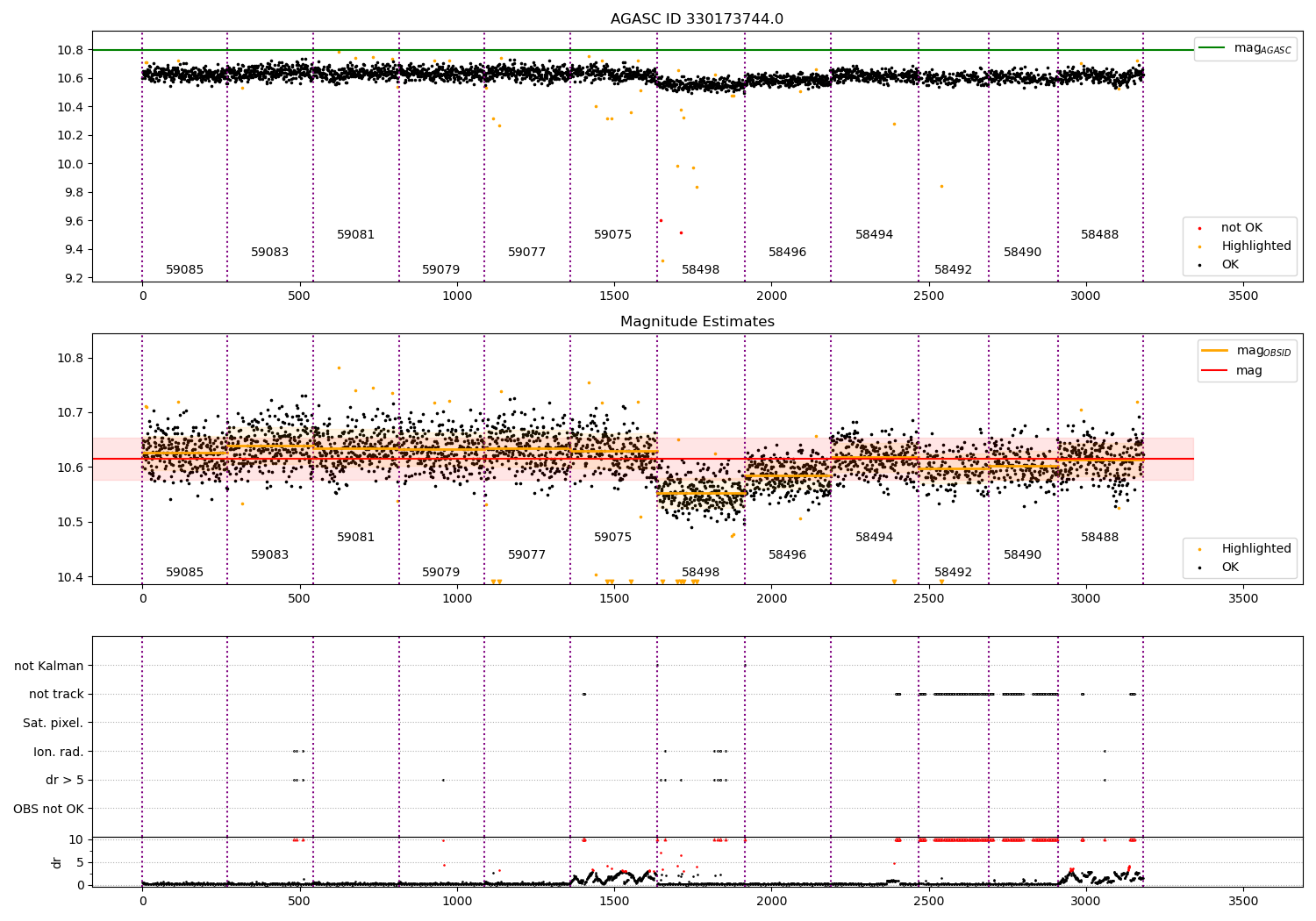Select 59075 in the Magnitude Estimates plot

612,538
